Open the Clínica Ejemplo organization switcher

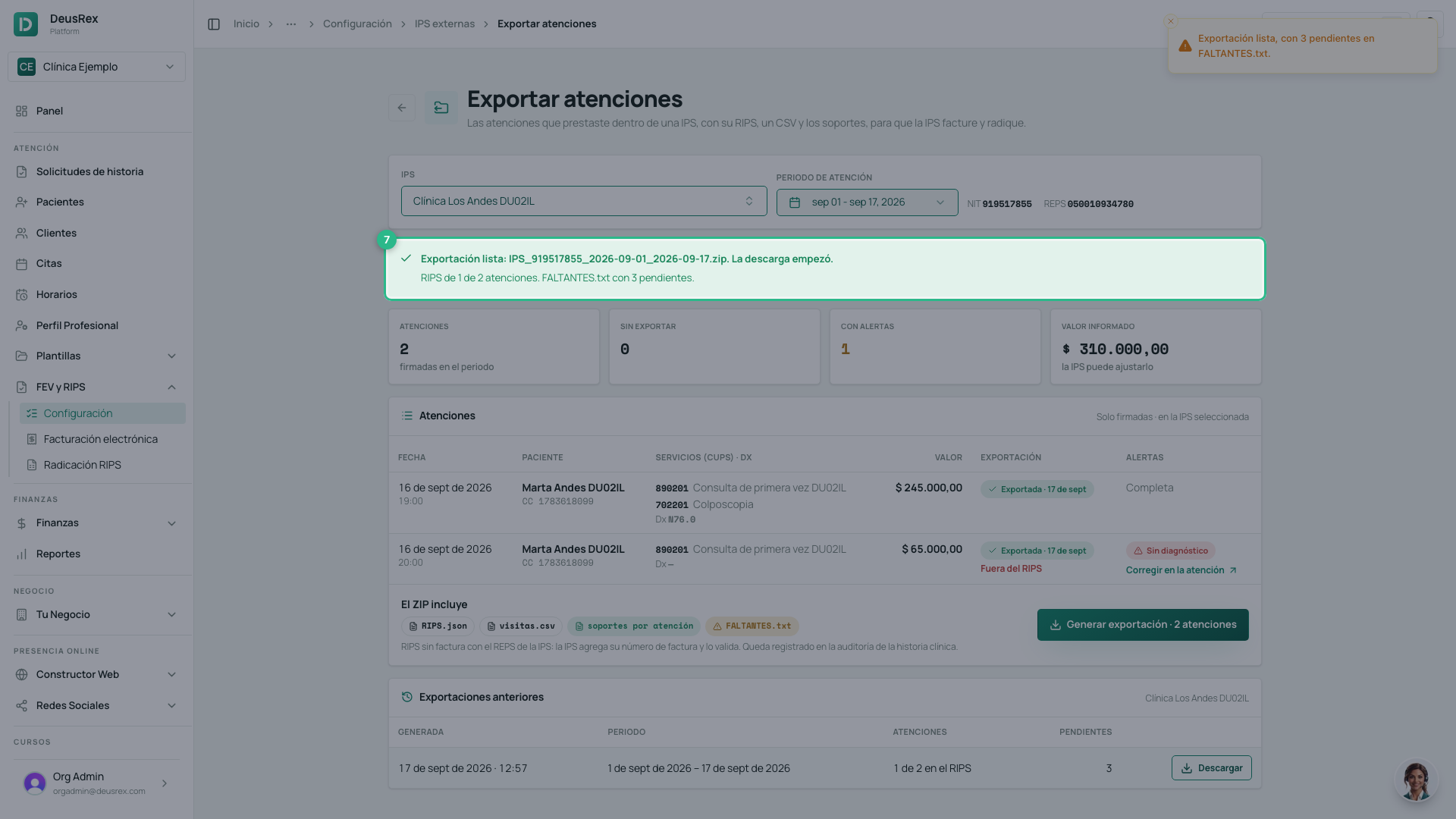pos(96,67)
